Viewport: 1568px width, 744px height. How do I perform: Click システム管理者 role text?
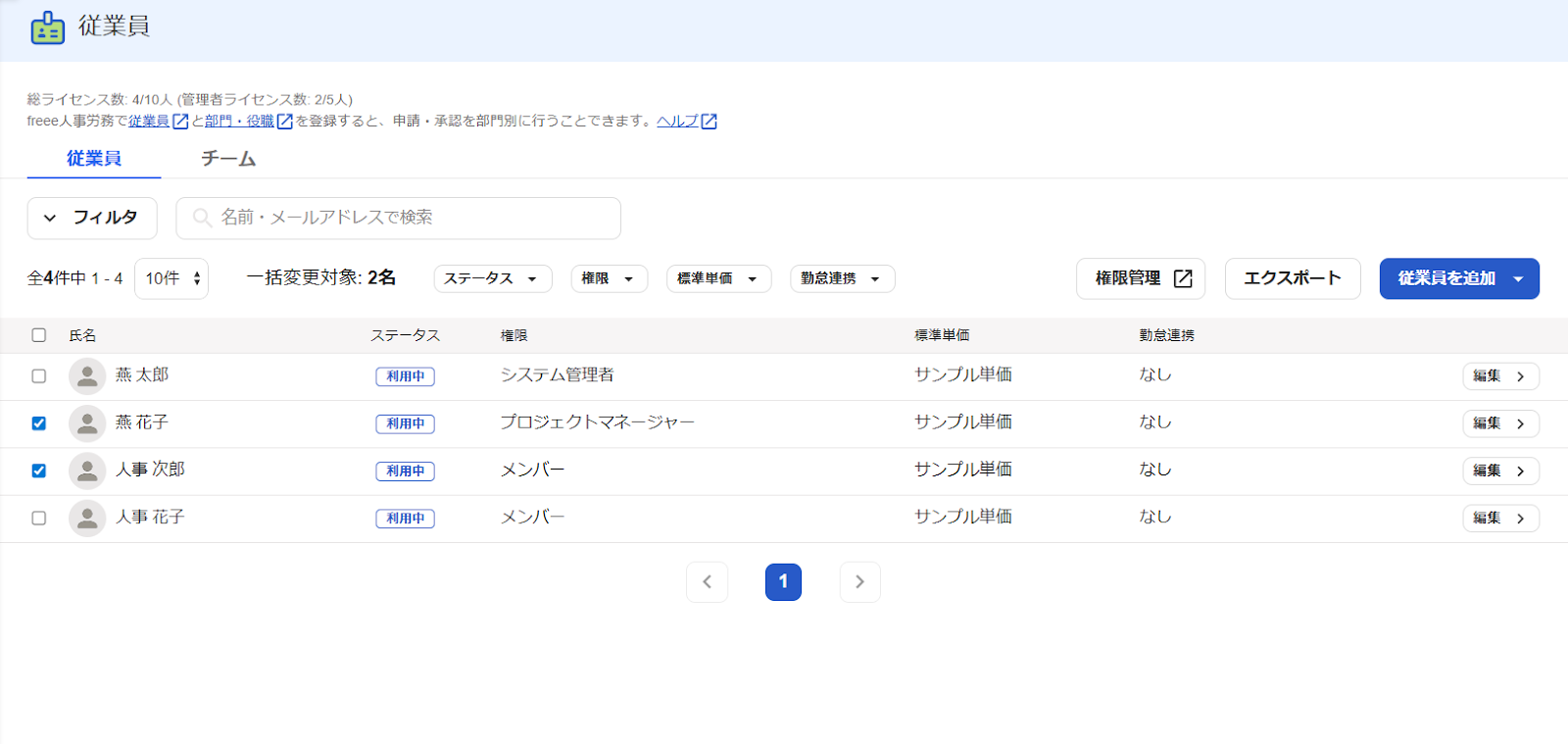[x=557, y=375]
